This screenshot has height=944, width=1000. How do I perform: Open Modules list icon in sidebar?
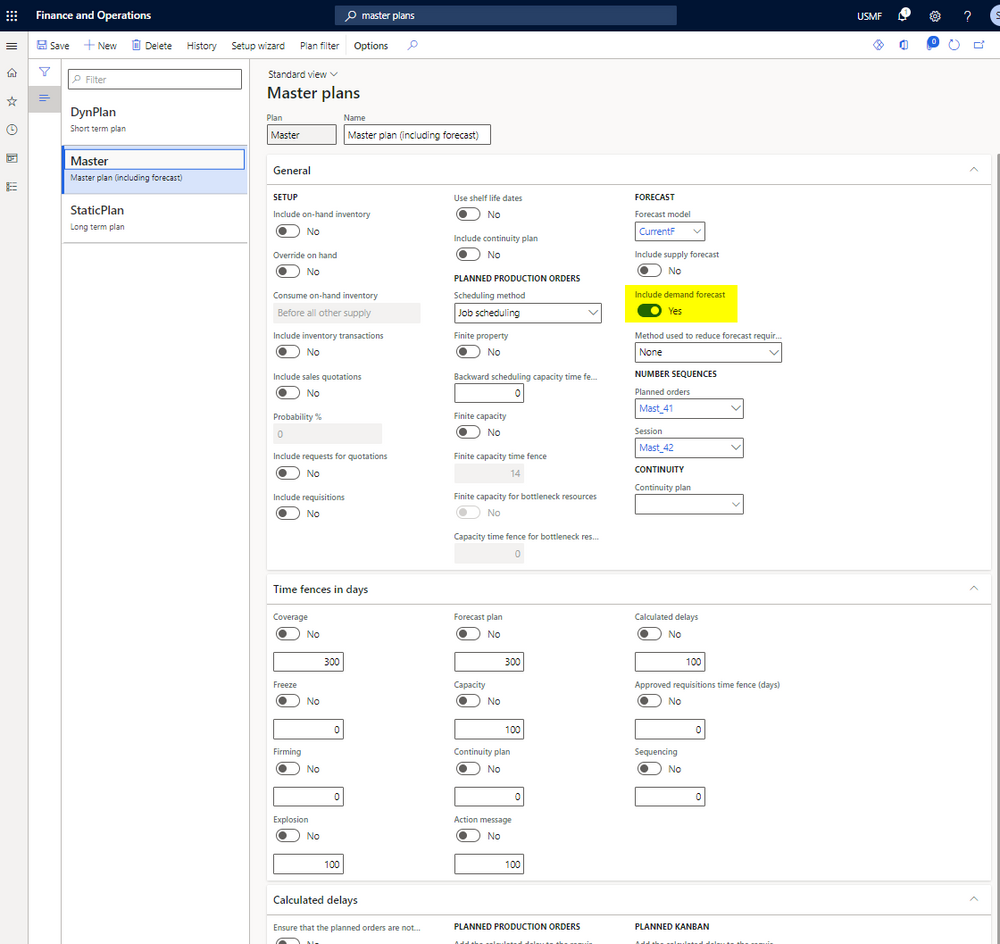[11, 187]
